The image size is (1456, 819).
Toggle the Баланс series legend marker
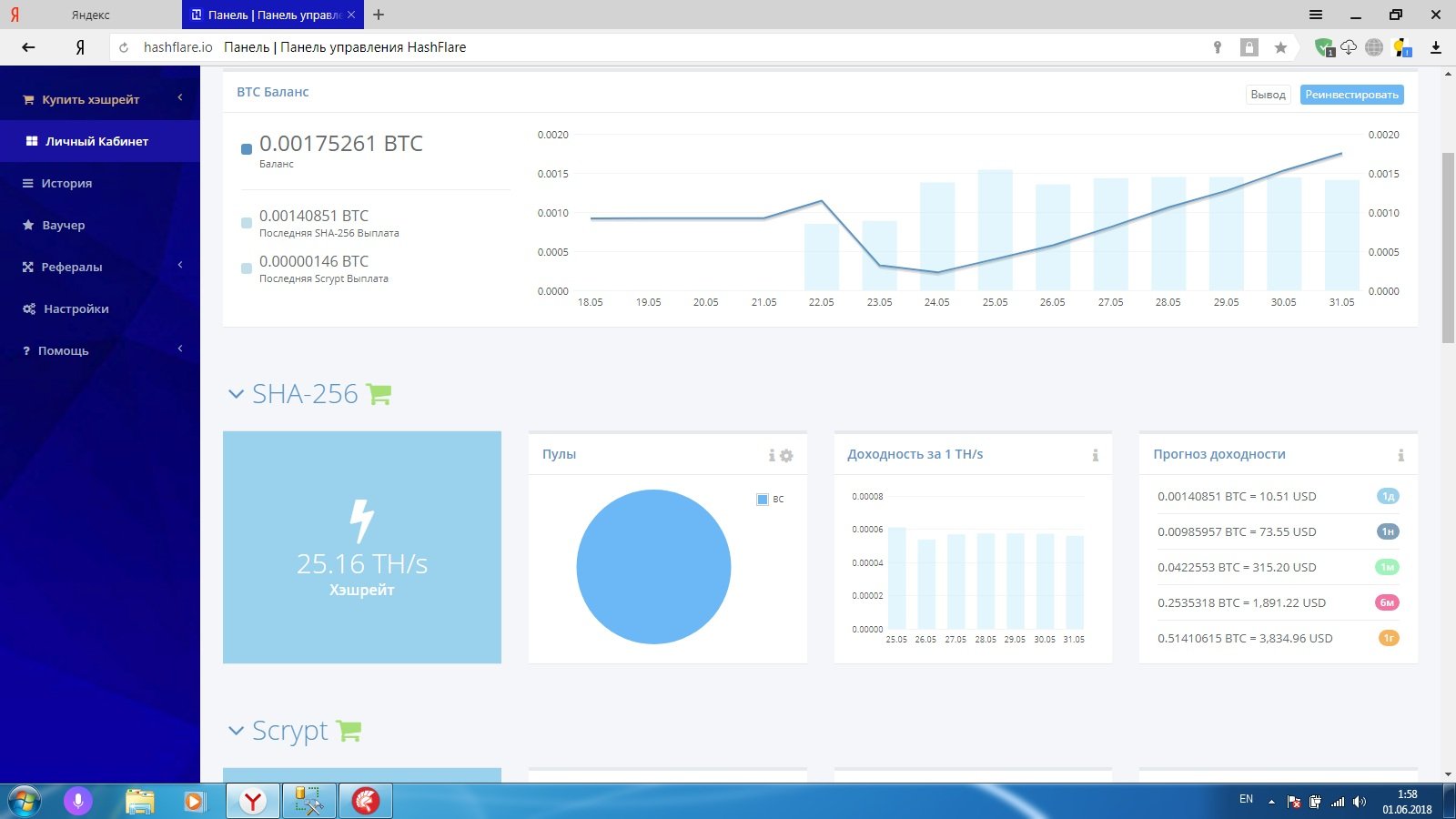[x=247, y=149]
